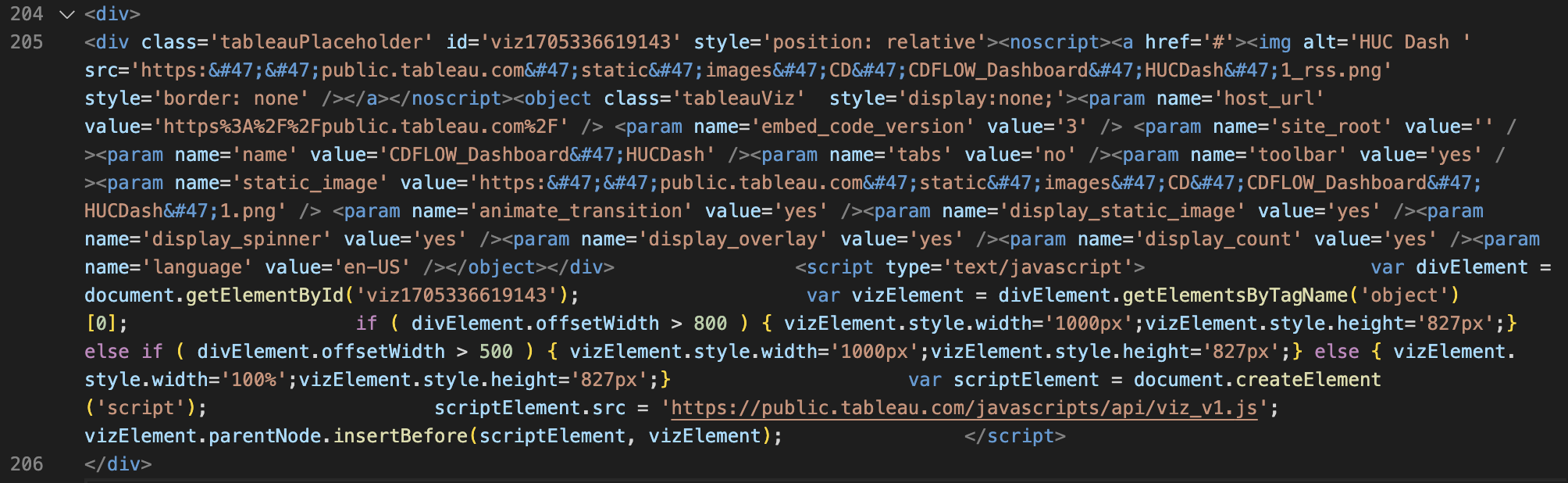Click the closing </script> tag
This screenshot has width=1568, height=483.
point(1015,436)
